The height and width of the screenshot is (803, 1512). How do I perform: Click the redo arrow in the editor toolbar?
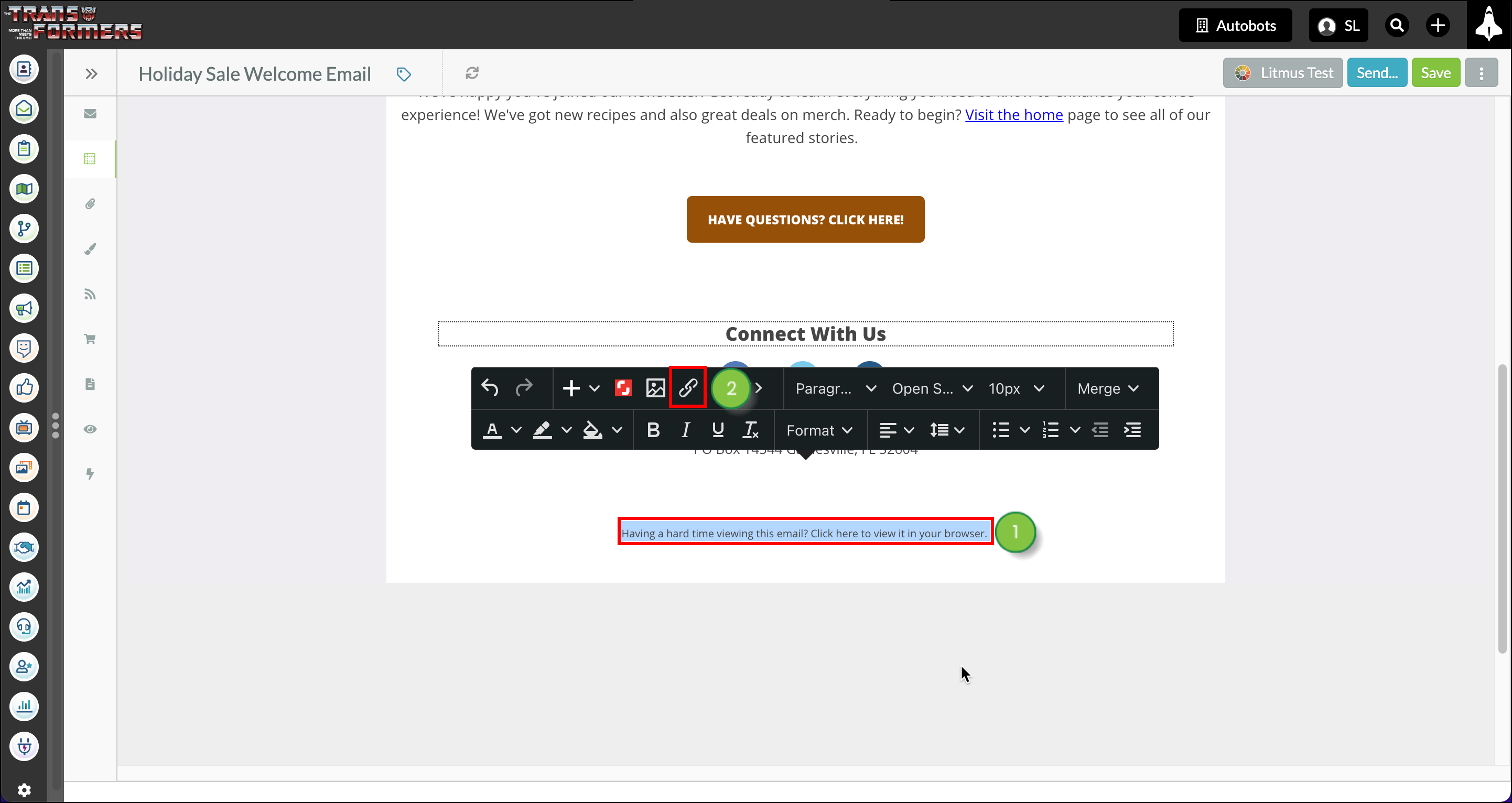pyautogui.click(x=524, y=388)
